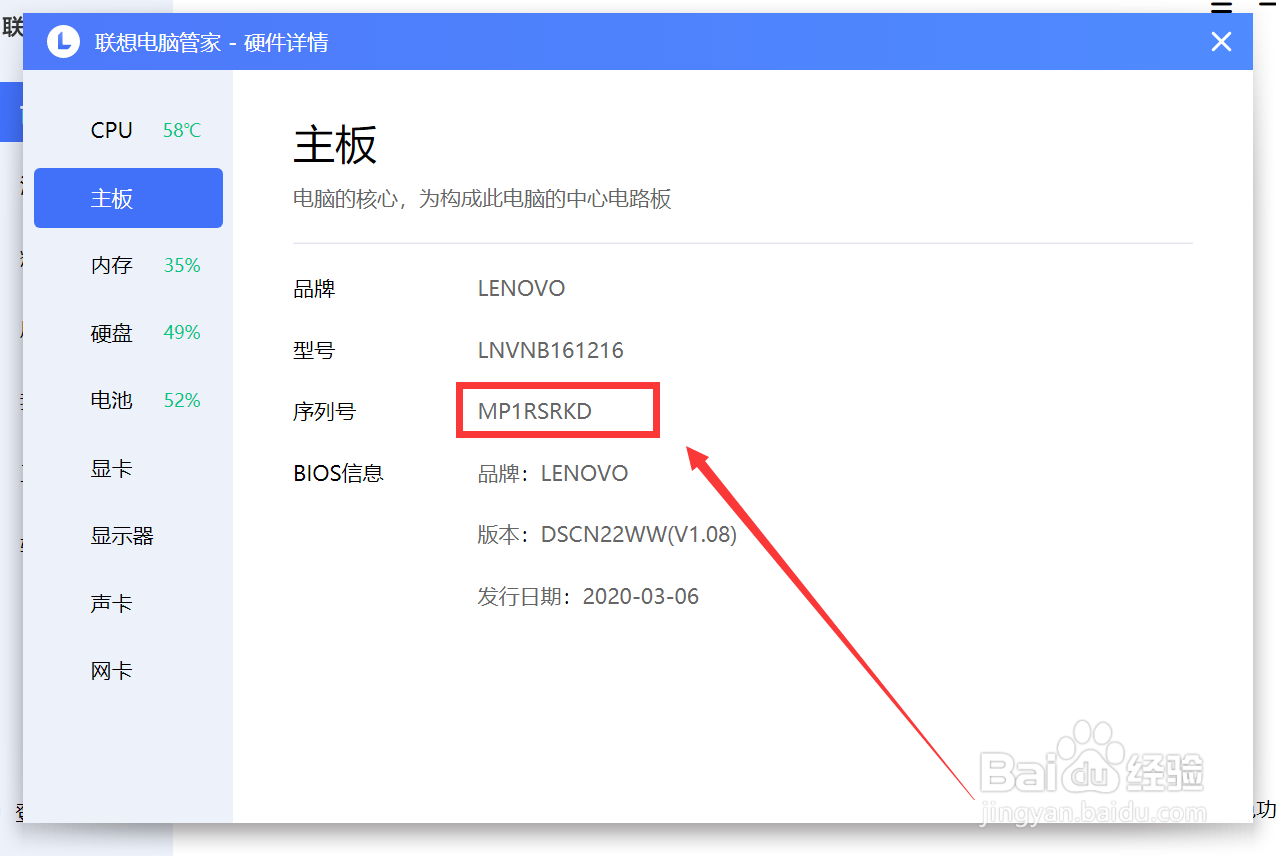This screenshot has width=1276, height=856.
Task: Click the BIOS 品牌：LENOVO line
Action: [553, 473]
